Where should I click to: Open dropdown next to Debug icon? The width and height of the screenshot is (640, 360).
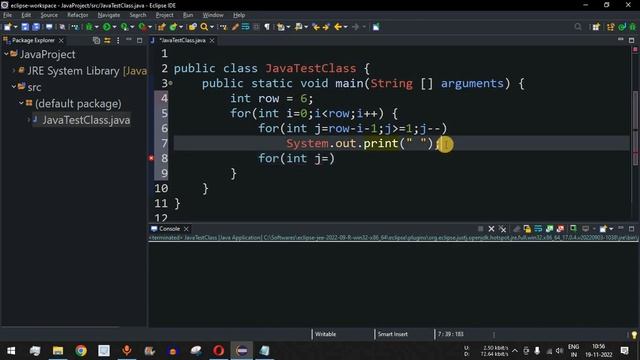pyautogui.click(x=96, y=27)
